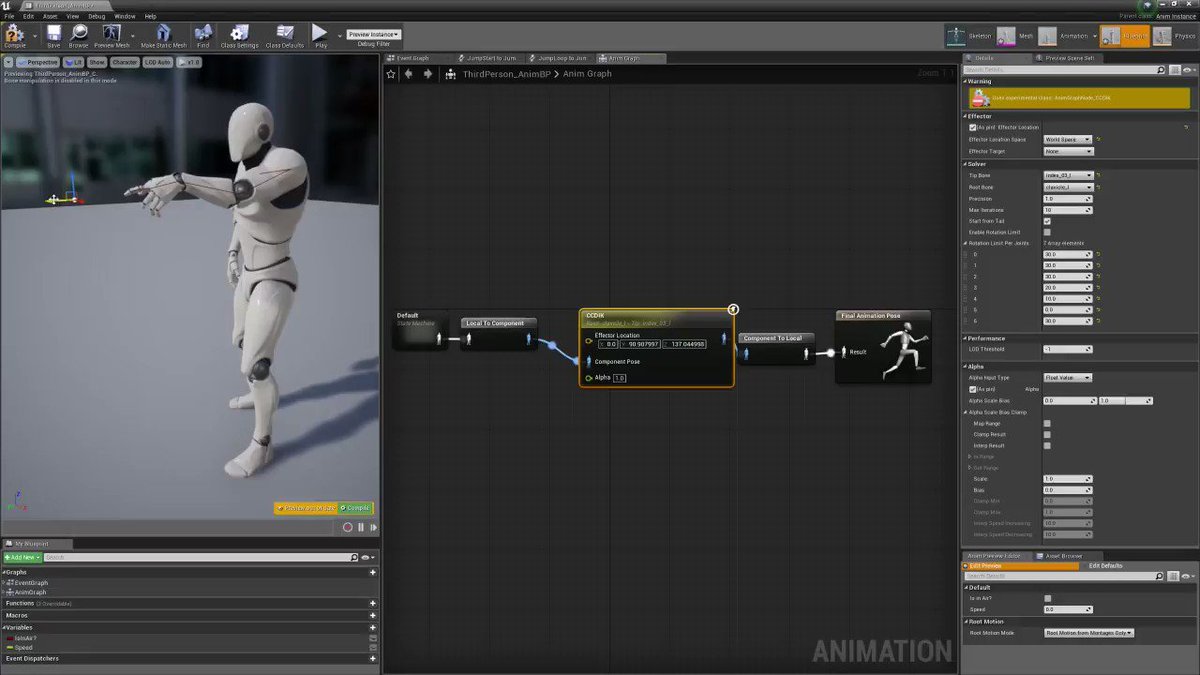Open Tip Bone dropdown
Viewport: 1200px width, 675px height.
[x=1068, y=175]
